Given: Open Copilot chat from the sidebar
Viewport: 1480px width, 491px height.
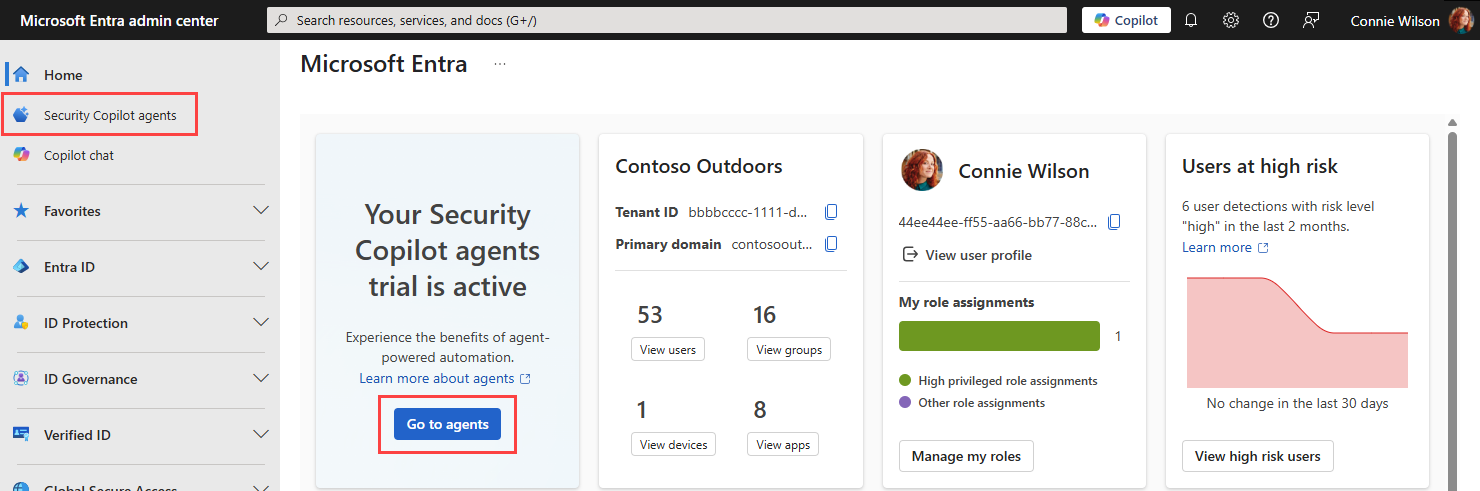Looking at the screenshot, I should [x=79, y=155].
